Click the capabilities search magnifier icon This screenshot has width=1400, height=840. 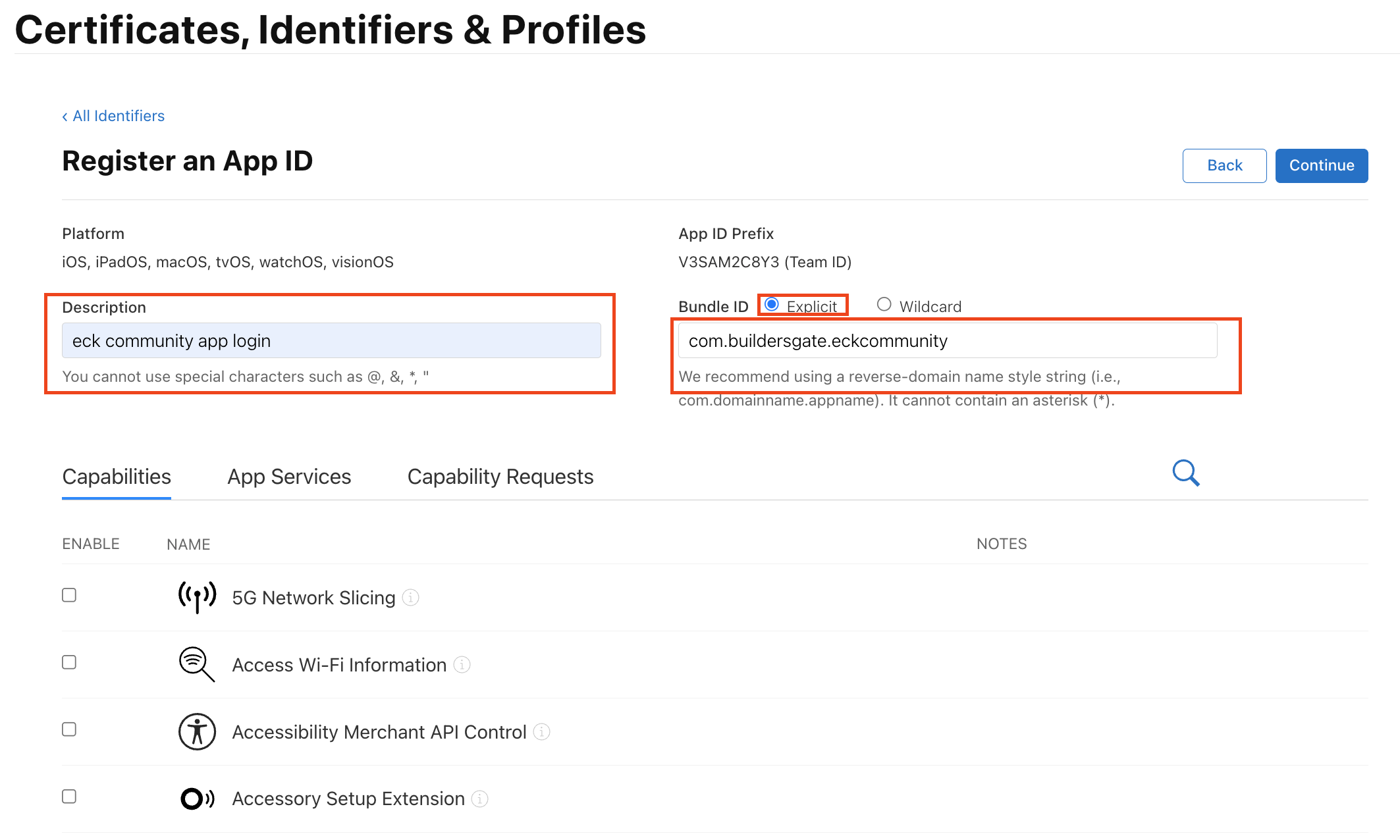1186,473
